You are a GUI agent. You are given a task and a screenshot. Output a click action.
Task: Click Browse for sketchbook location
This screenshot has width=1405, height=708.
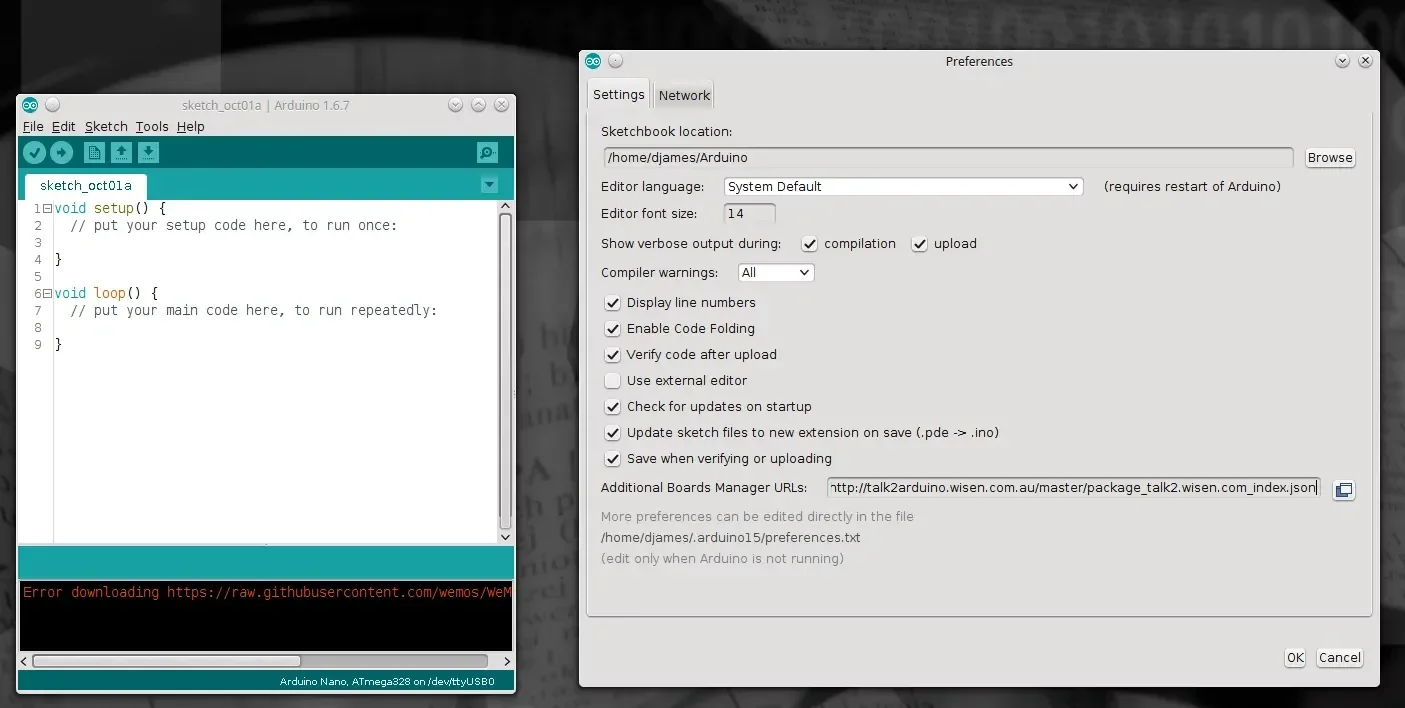1330,158
